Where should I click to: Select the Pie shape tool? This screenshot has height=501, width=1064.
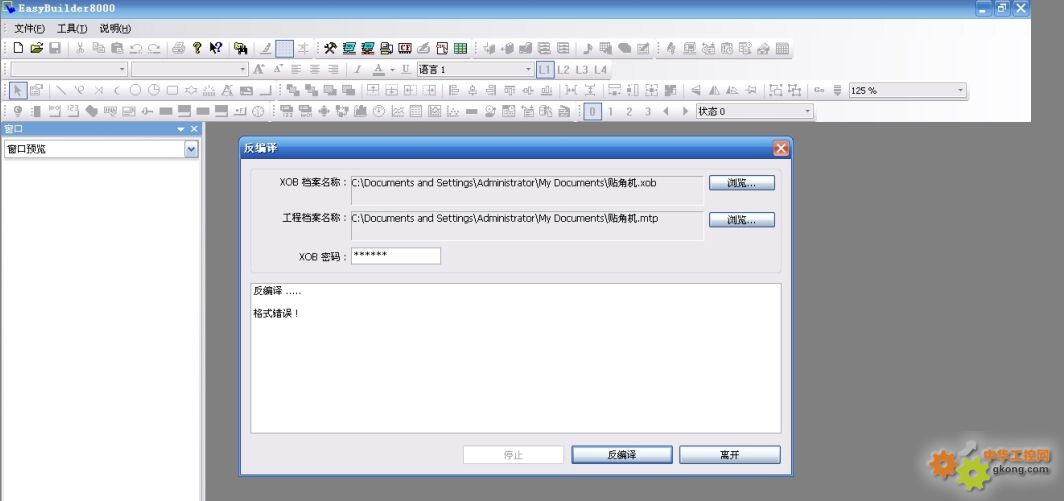[154, 90]
